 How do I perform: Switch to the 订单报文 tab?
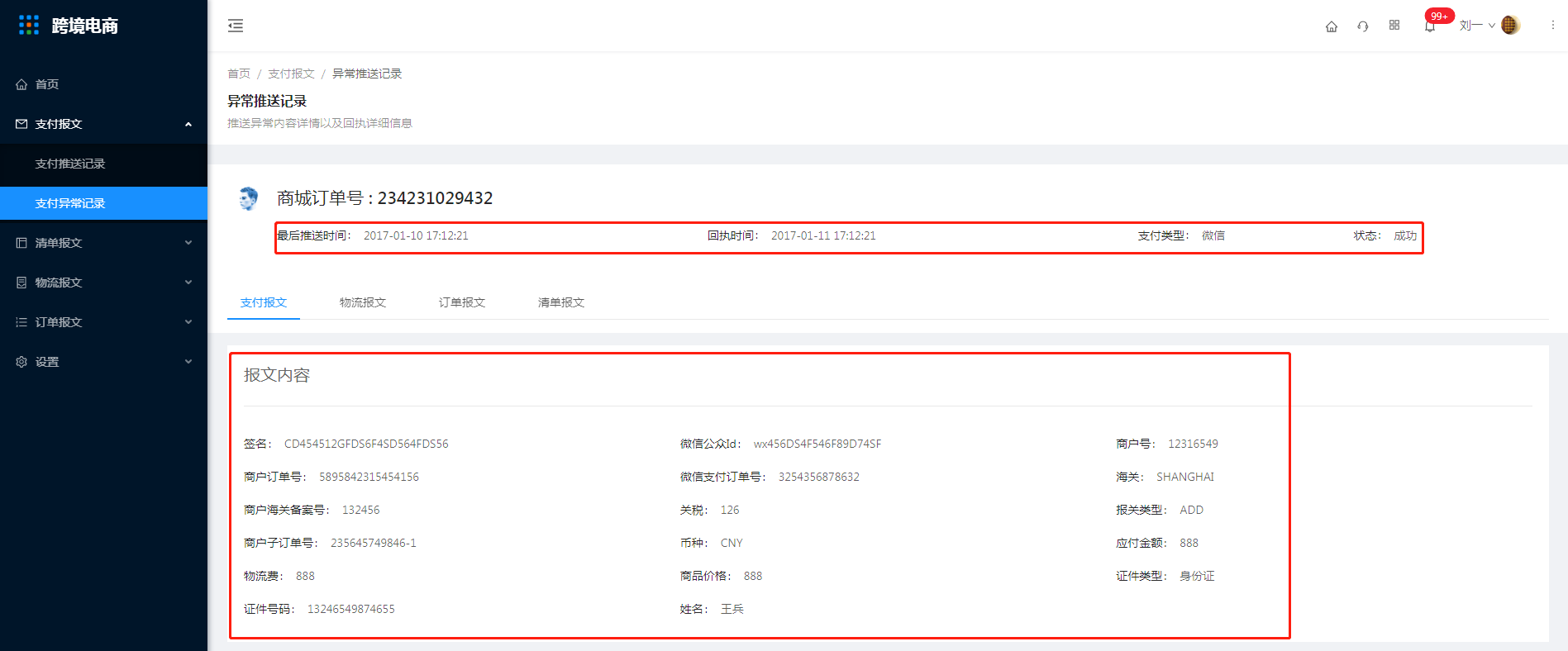coord(462,302)
